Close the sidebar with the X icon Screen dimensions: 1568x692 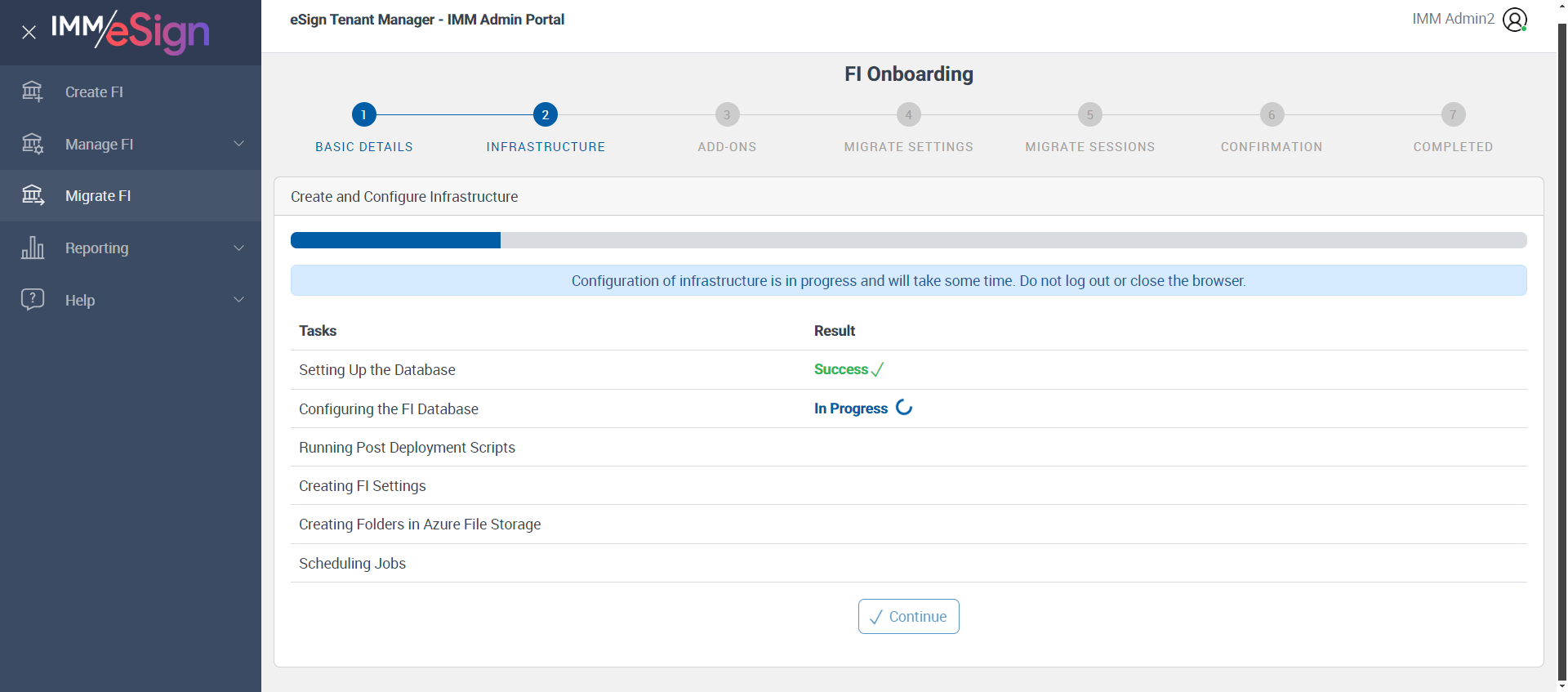click(29, 33)
